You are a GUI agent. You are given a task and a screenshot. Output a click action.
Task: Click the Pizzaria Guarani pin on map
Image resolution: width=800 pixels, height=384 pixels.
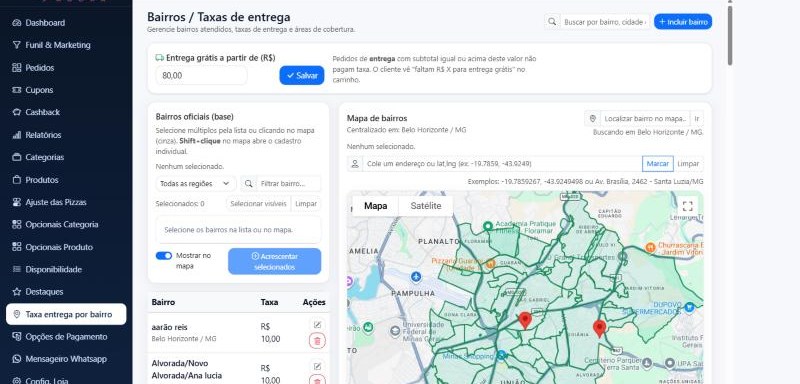point(490,264)
